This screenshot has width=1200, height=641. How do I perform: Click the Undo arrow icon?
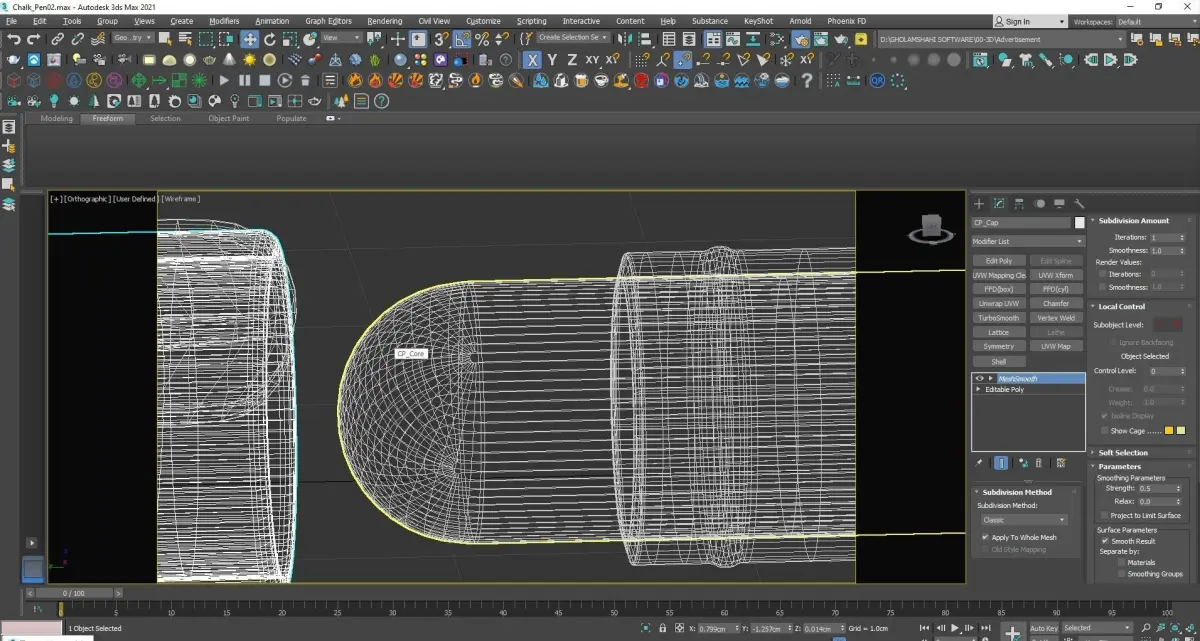pos(14,39)
